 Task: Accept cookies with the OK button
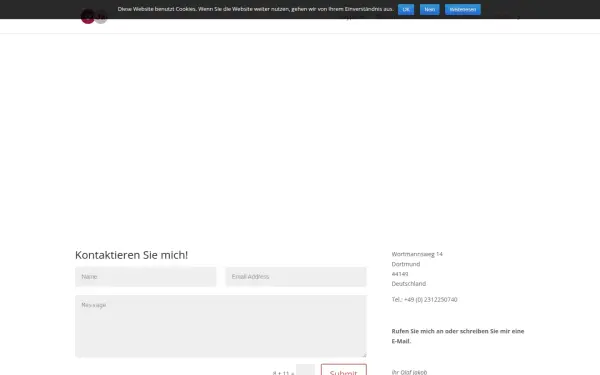(406, 10)
